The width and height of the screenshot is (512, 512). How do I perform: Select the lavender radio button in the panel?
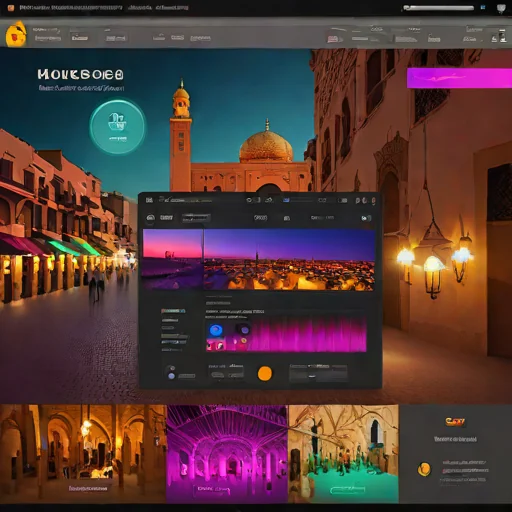tap(171, 376)
